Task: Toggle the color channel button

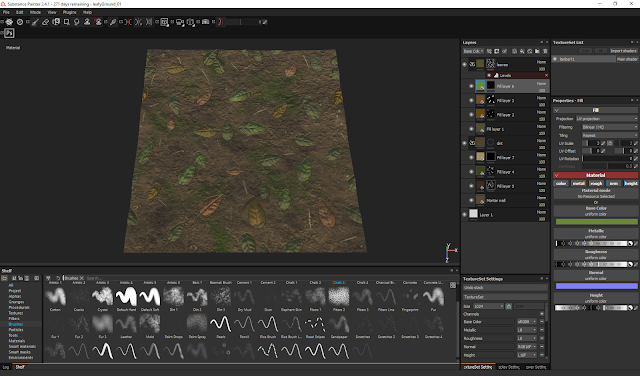Action: click(x=561, y=183)
